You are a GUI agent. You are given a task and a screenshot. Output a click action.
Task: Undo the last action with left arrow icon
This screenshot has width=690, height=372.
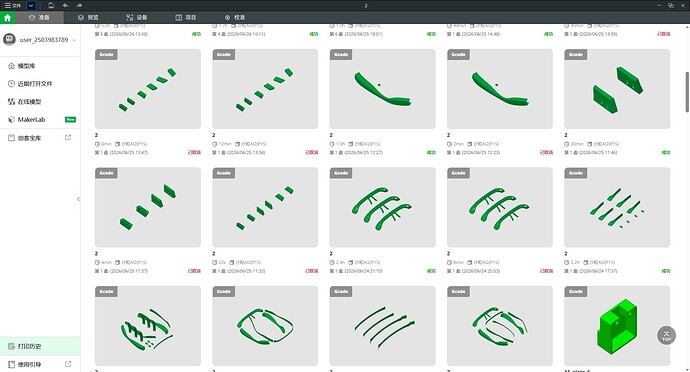click(65, 5)
